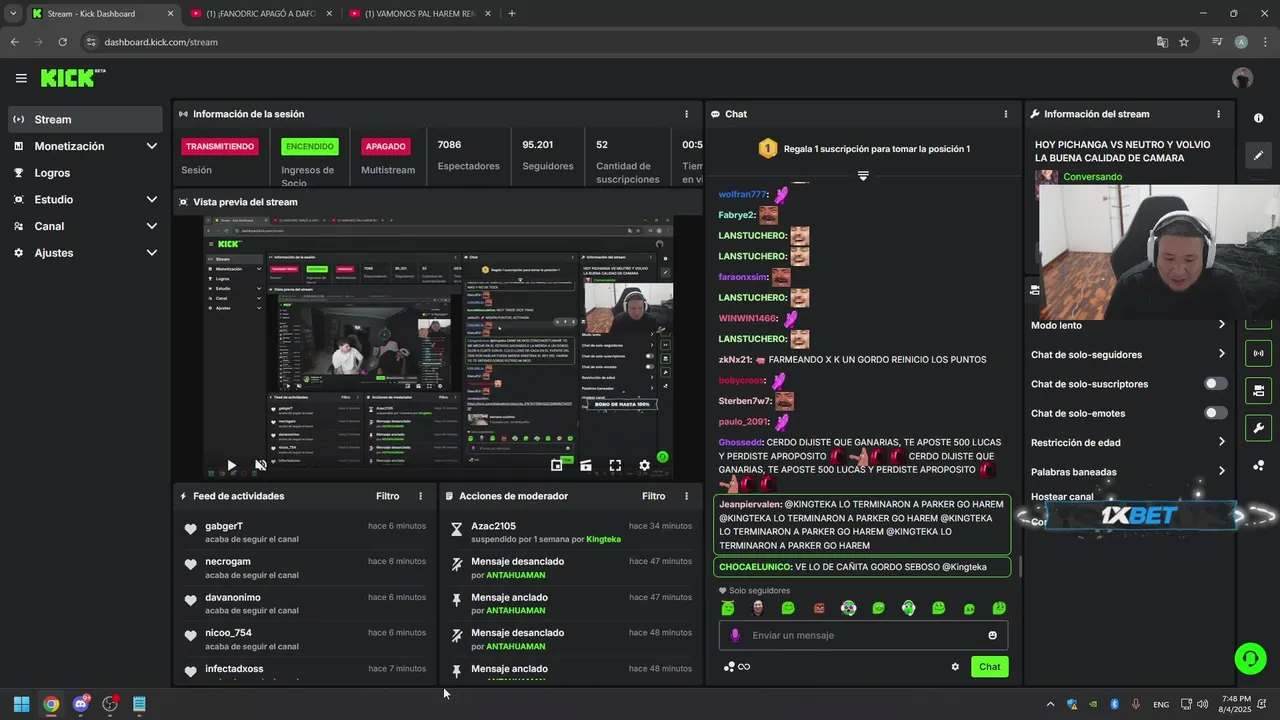Click the Conversando category link
This screenshot has height=720, width=1280.
pyautogui.click(x=1092, y=177)
